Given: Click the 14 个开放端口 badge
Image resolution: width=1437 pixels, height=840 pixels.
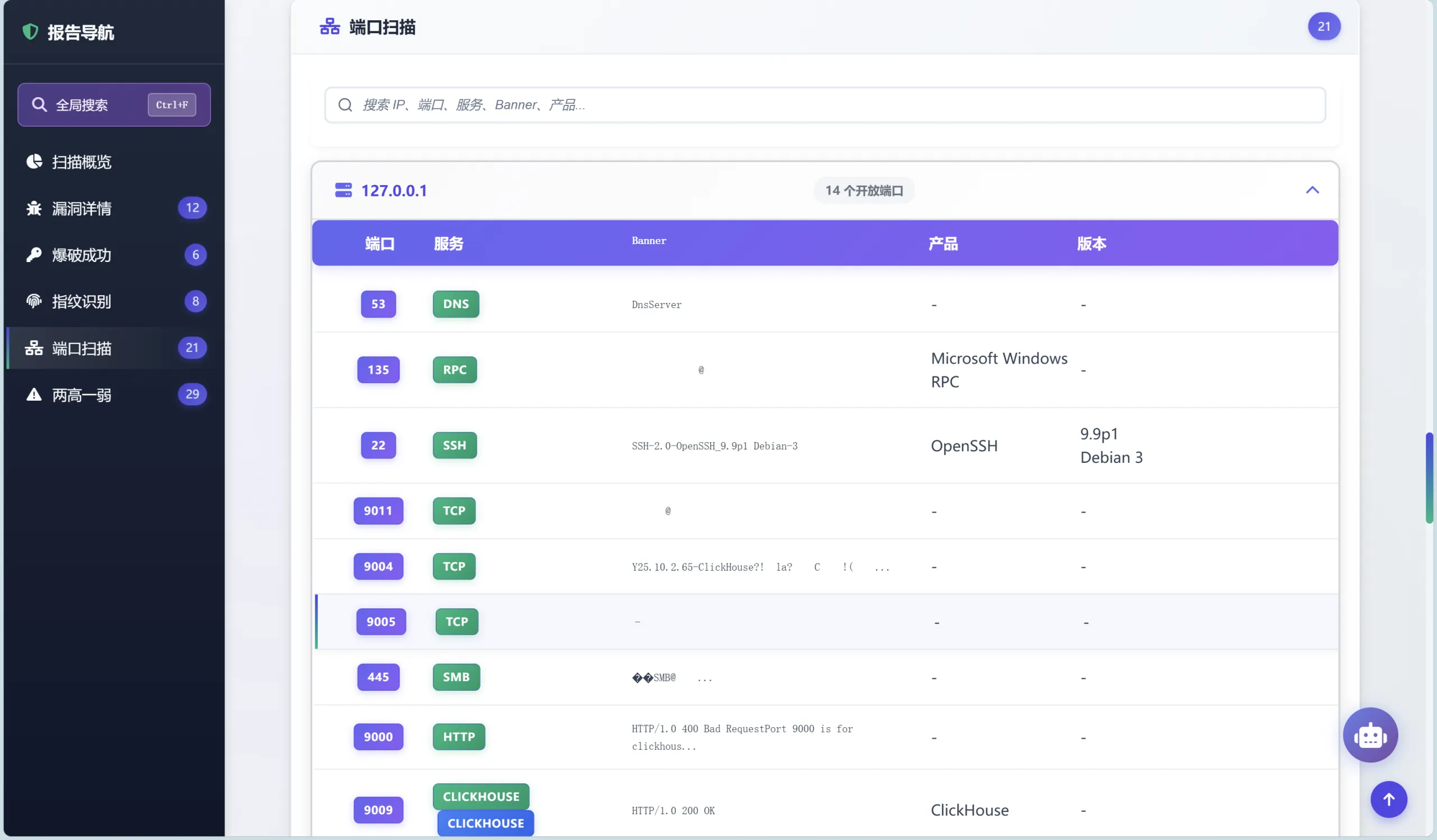Looking at the screenshot, I should 863,190.
